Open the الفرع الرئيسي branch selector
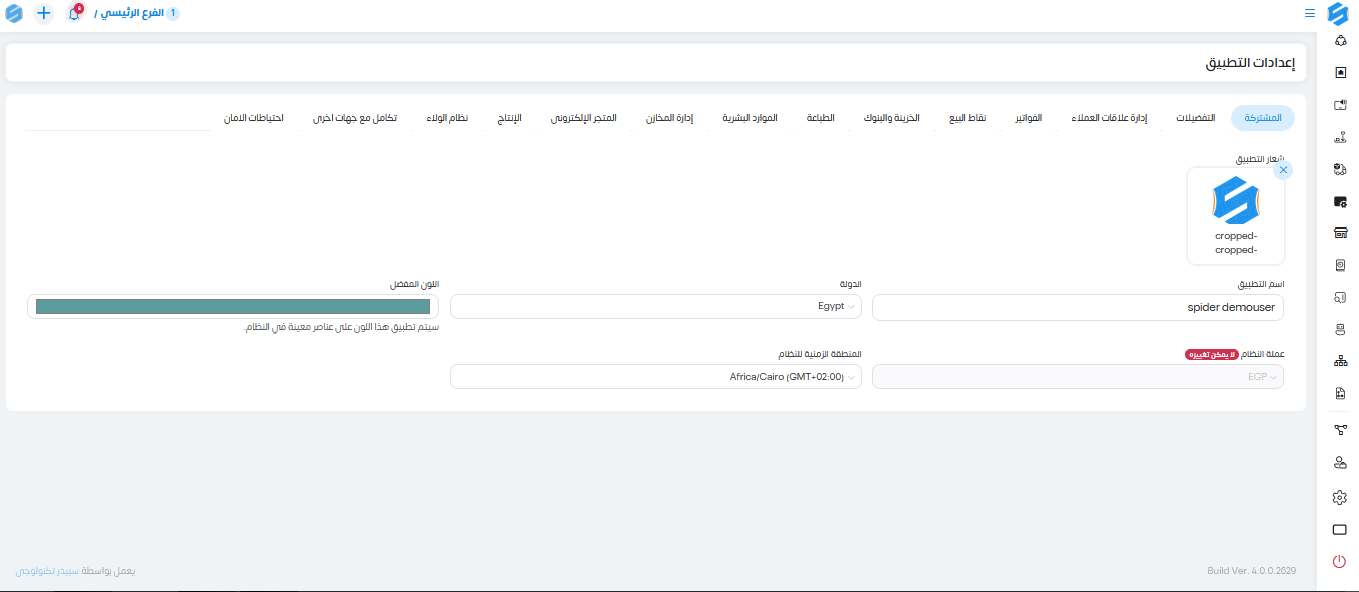This screenshot has width=1359, height=592. (x=138, y=14)
